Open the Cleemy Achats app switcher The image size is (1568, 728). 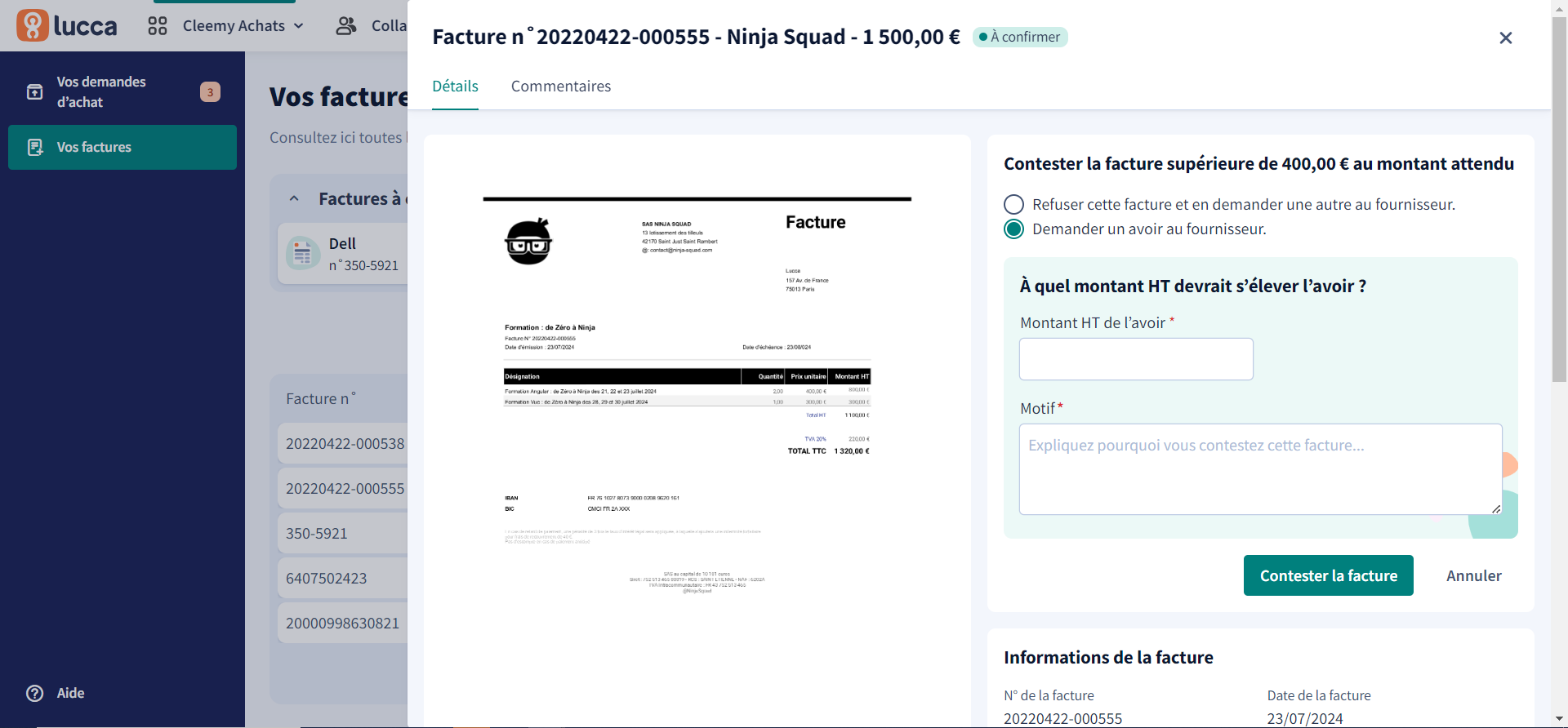(243, 26)
